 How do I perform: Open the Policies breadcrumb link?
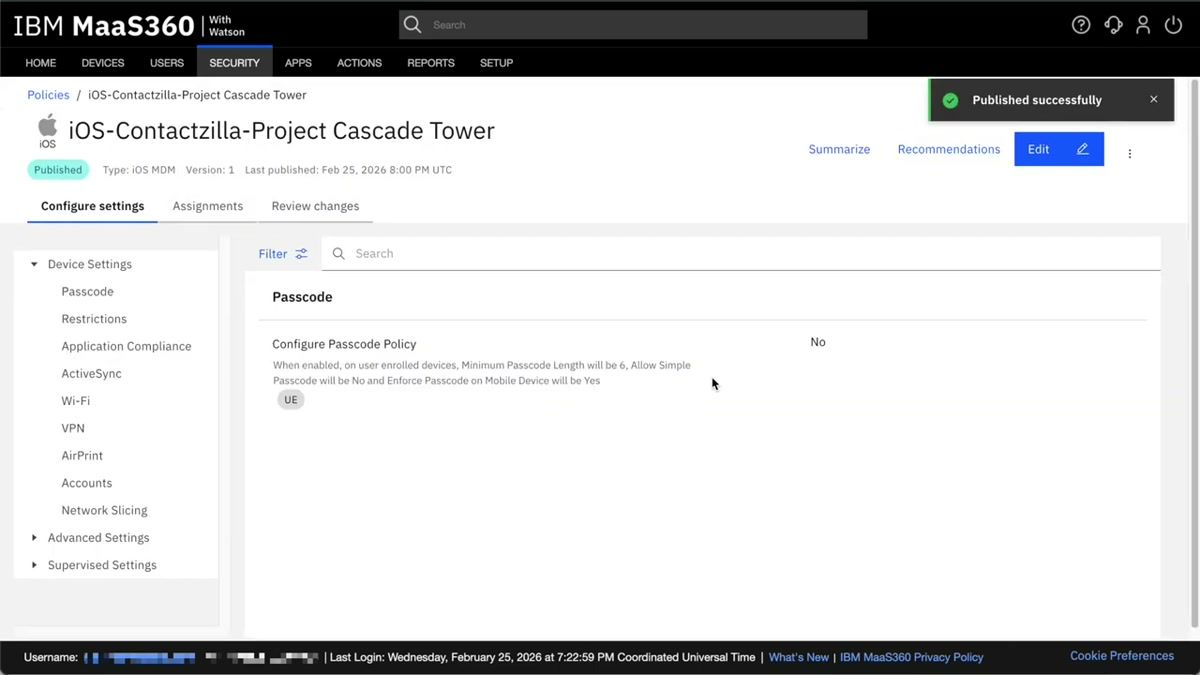click(x=47, y=94)
